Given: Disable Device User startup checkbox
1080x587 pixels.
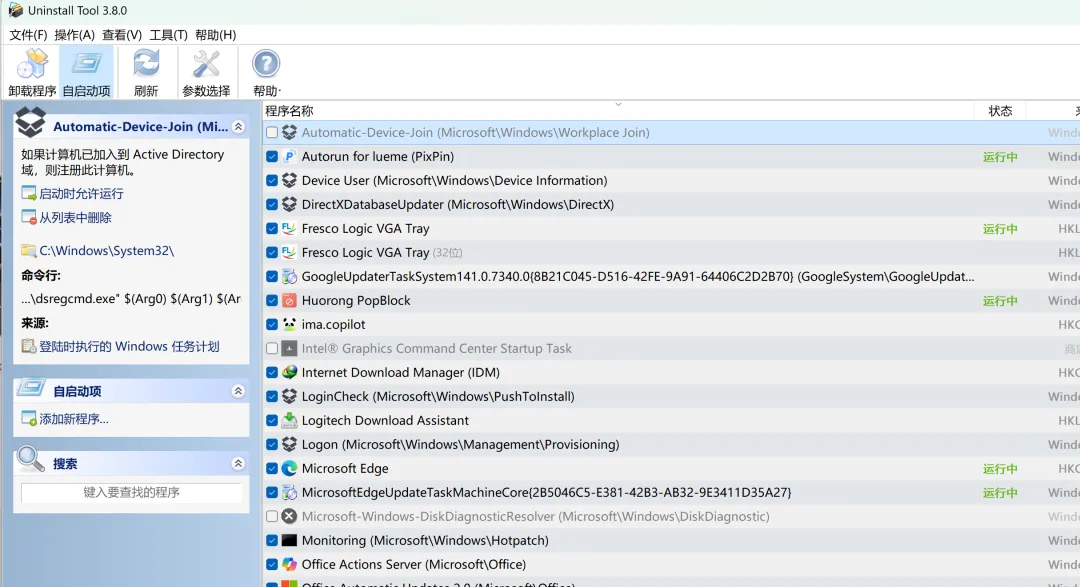Looking at the screenshot, I should pyautogui.click(x=272, y=181).
